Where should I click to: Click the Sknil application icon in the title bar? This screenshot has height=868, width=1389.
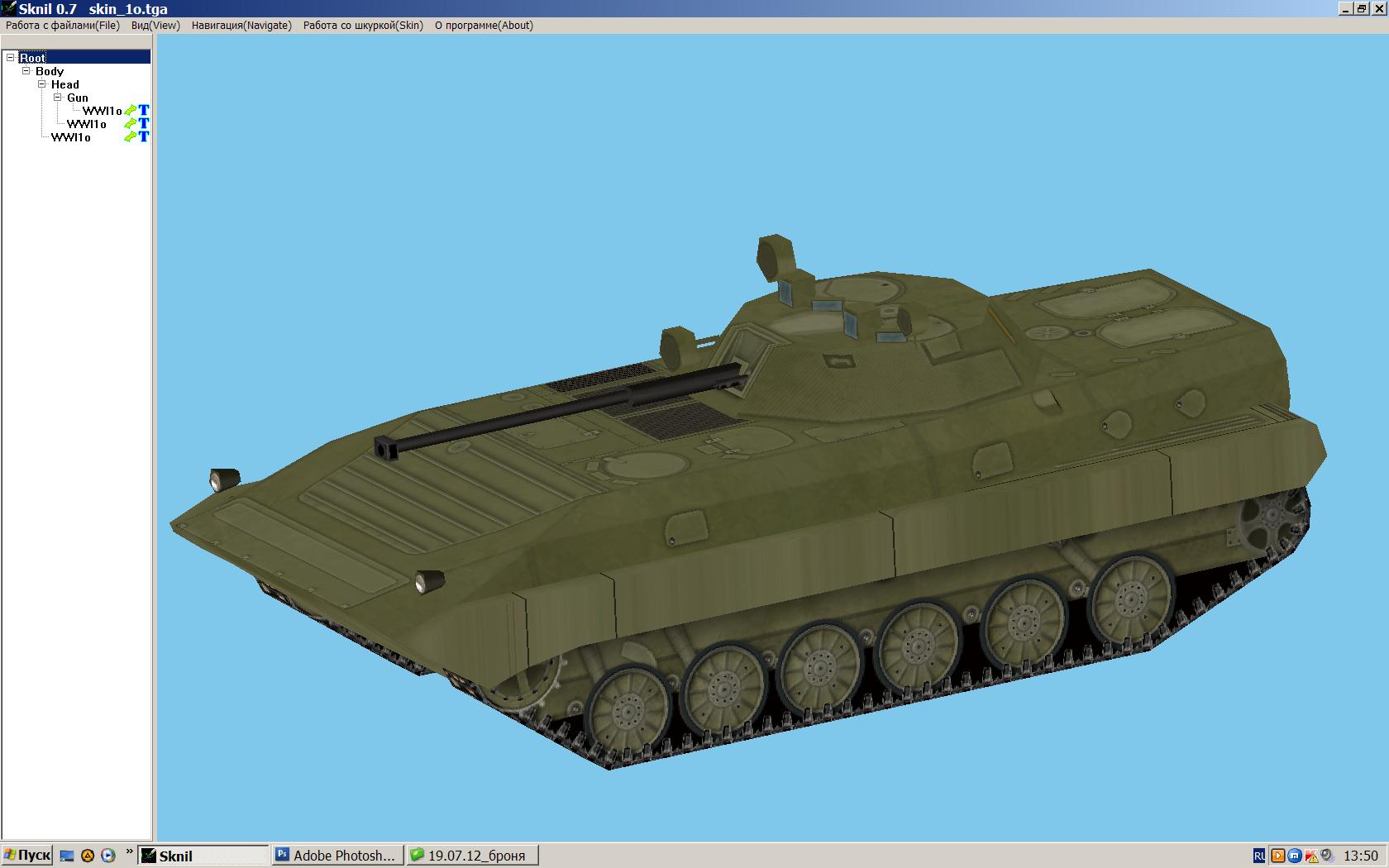9,8
